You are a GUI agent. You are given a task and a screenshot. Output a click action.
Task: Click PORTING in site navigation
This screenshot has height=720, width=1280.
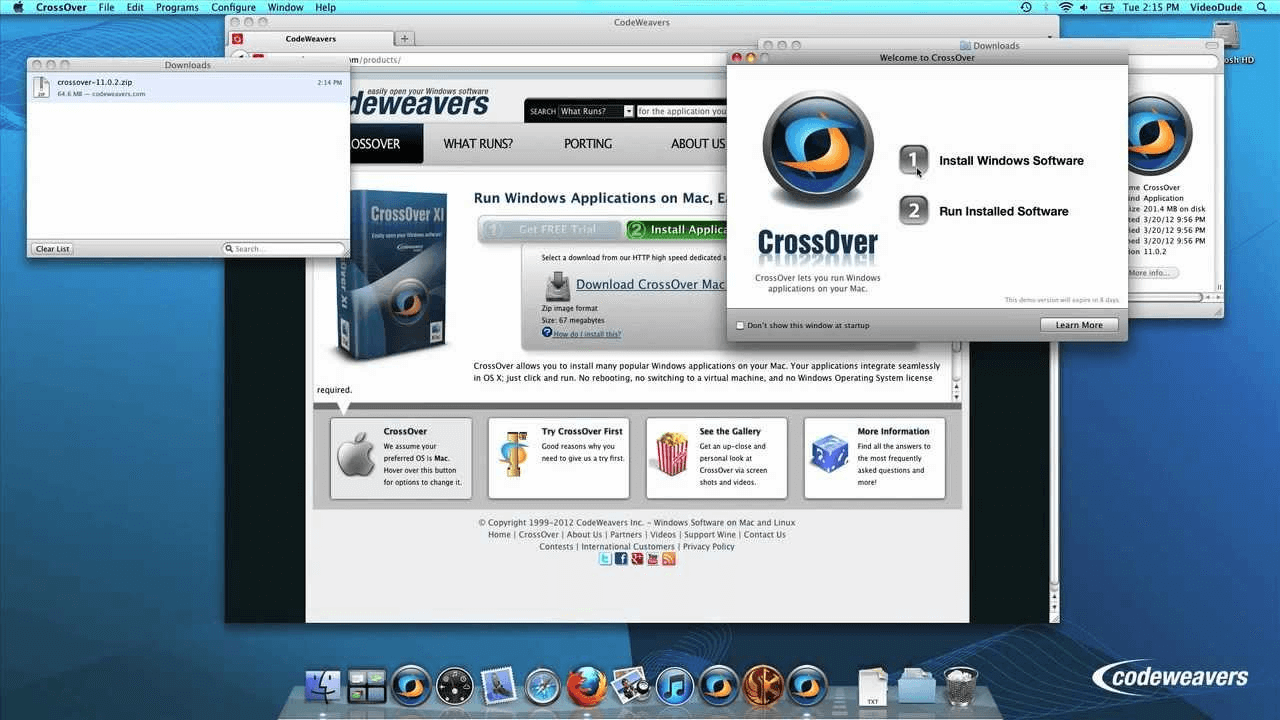[588, 144]
